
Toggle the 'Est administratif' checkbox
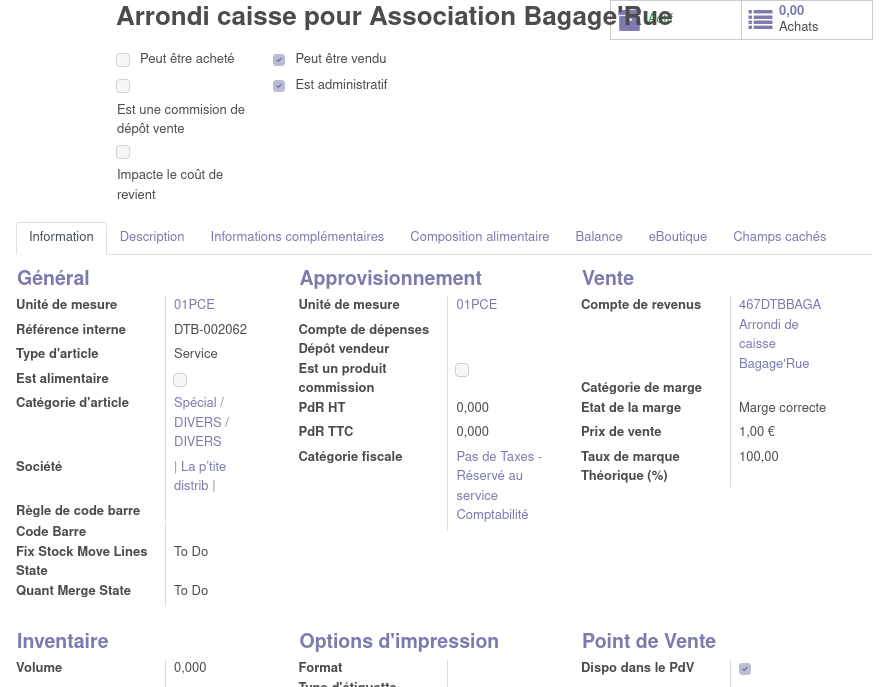coord(279,86)
